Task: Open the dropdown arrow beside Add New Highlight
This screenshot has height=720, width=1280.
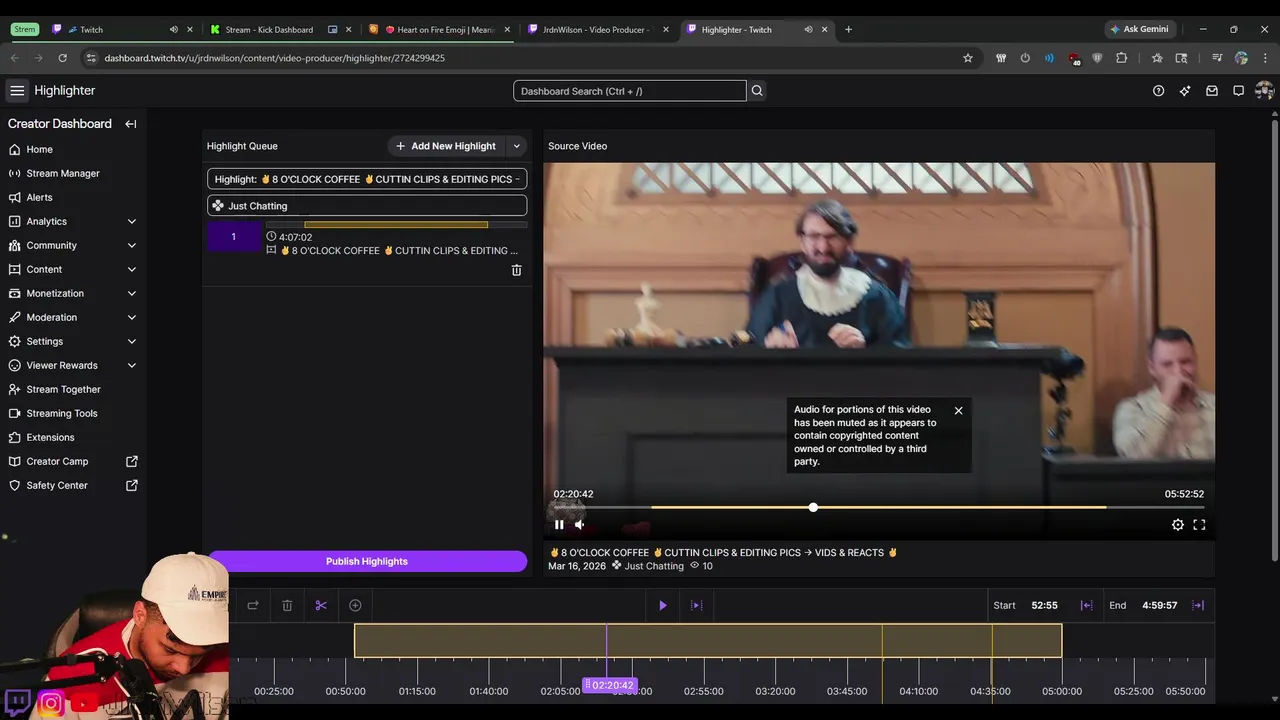Action: click(516, 146)
